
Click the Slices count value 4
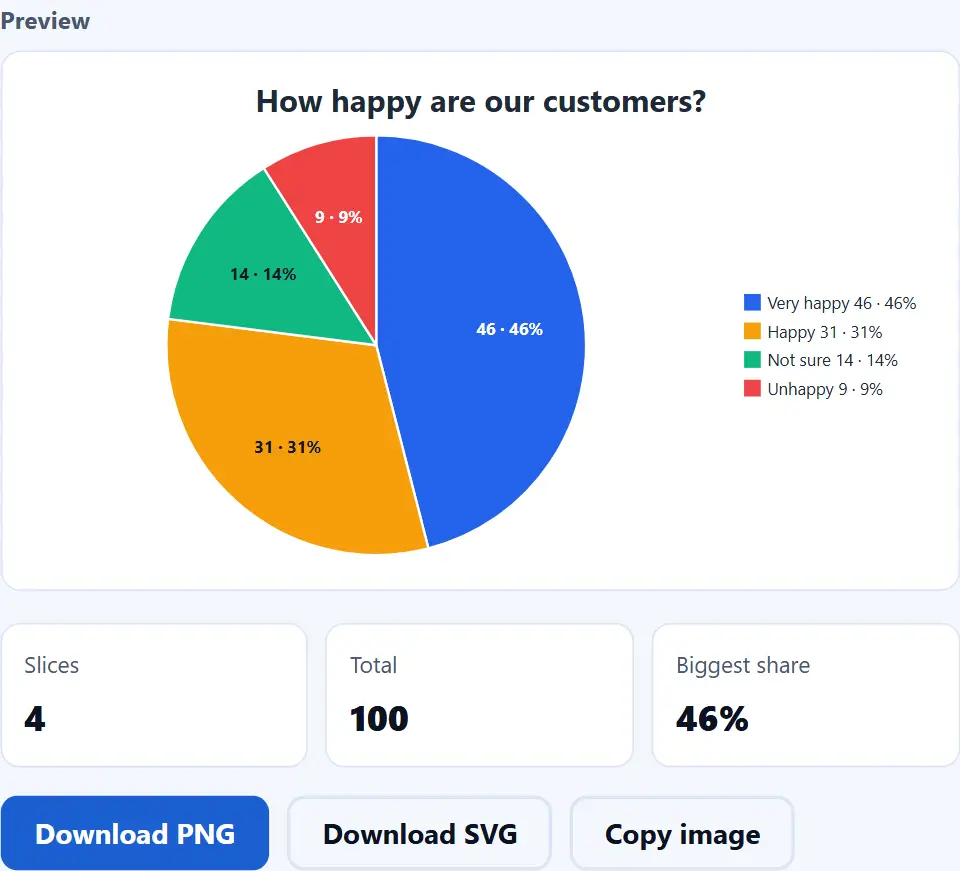coord(35,719)
